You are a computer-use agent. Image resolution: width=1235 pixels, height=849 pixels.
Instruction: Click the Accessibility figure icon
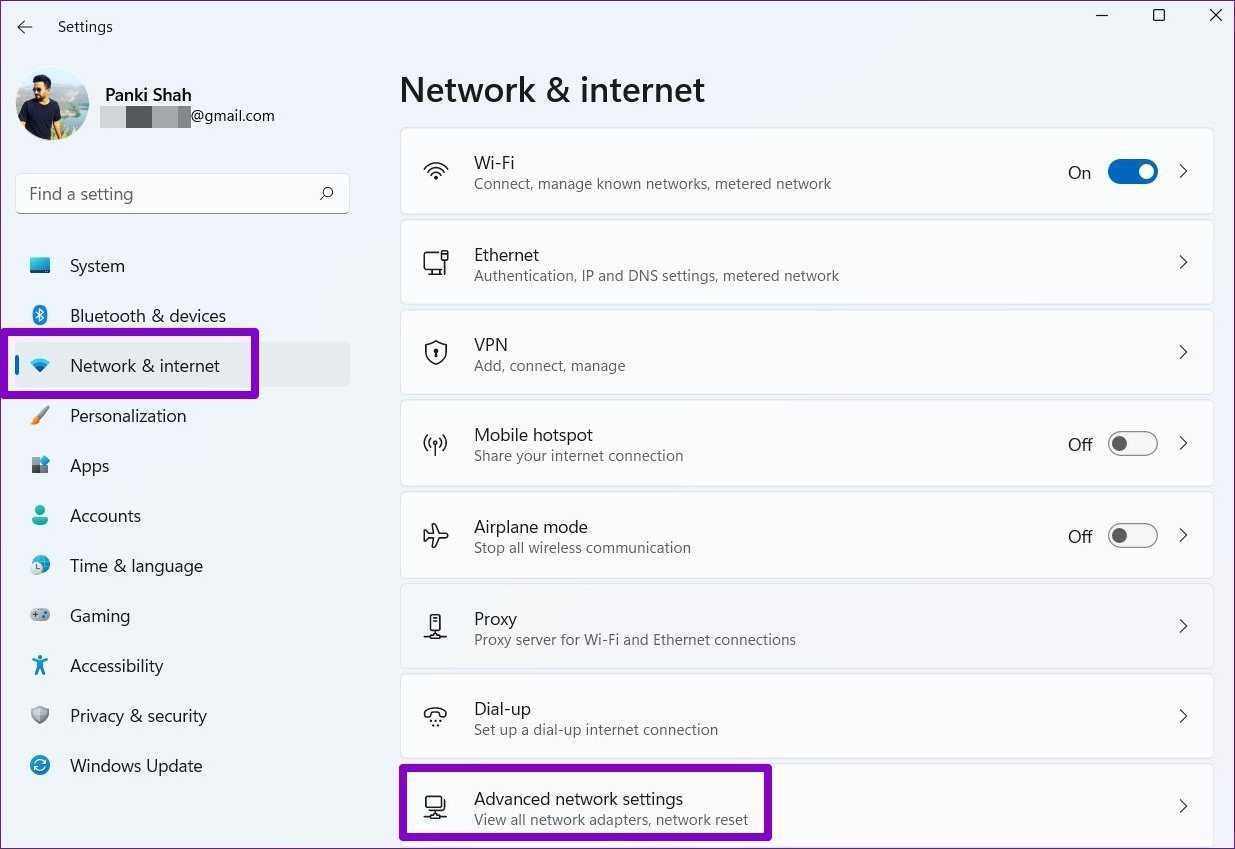(x=40, y=666)
